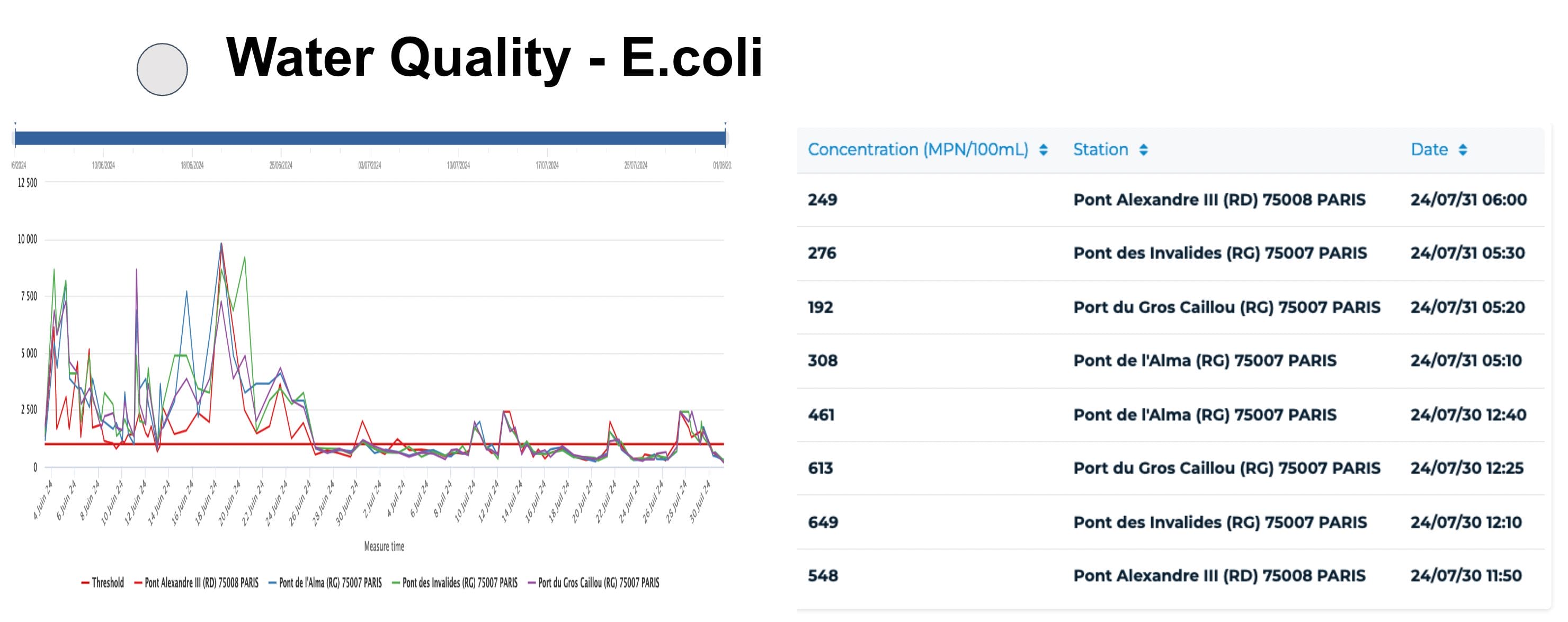The width and height of the screenshot is (1568, 622).
Task: Click the sort arrows next to Date
Action: coord(1463,150)
